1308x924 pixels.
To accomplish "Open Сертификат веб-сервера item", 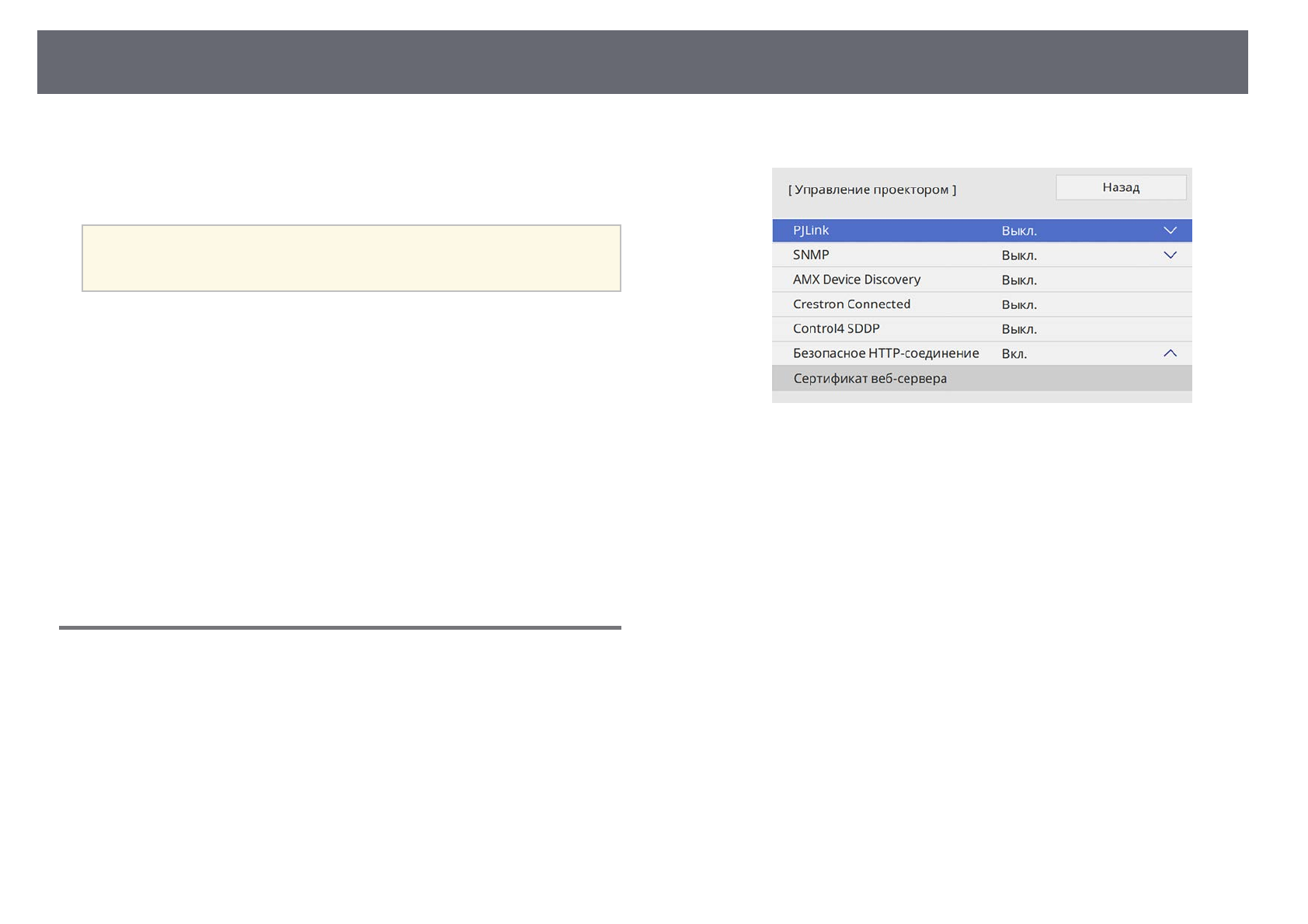I will [x=870, y=379].
